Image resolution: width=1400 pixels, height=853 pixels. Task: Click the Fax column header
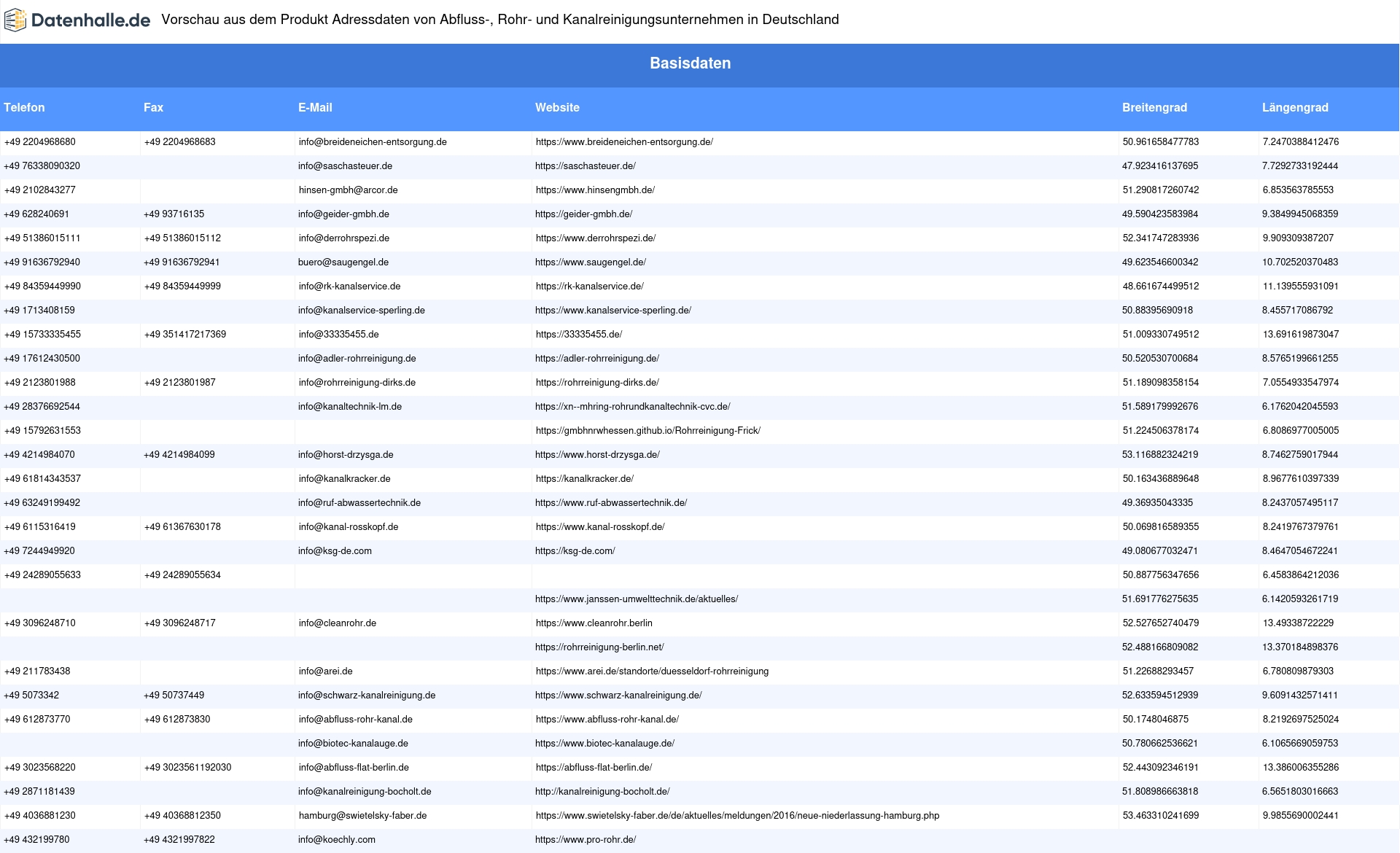(x=153, y=108)
